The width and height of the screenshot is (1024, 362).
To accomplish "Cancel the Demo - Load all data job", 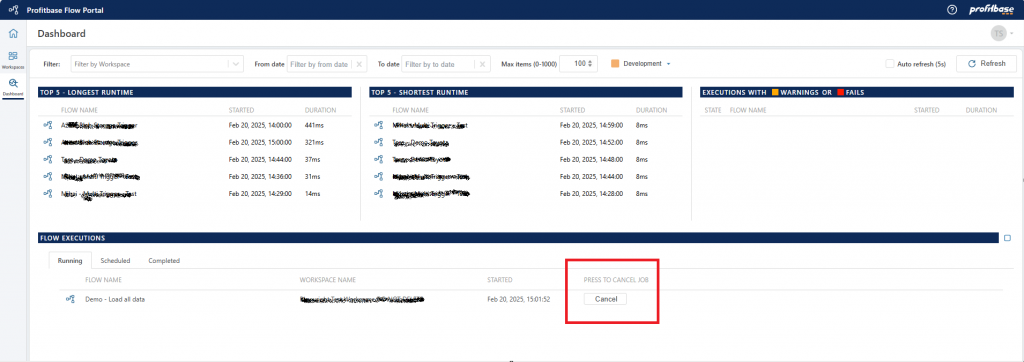I will (x=605, y=299).
